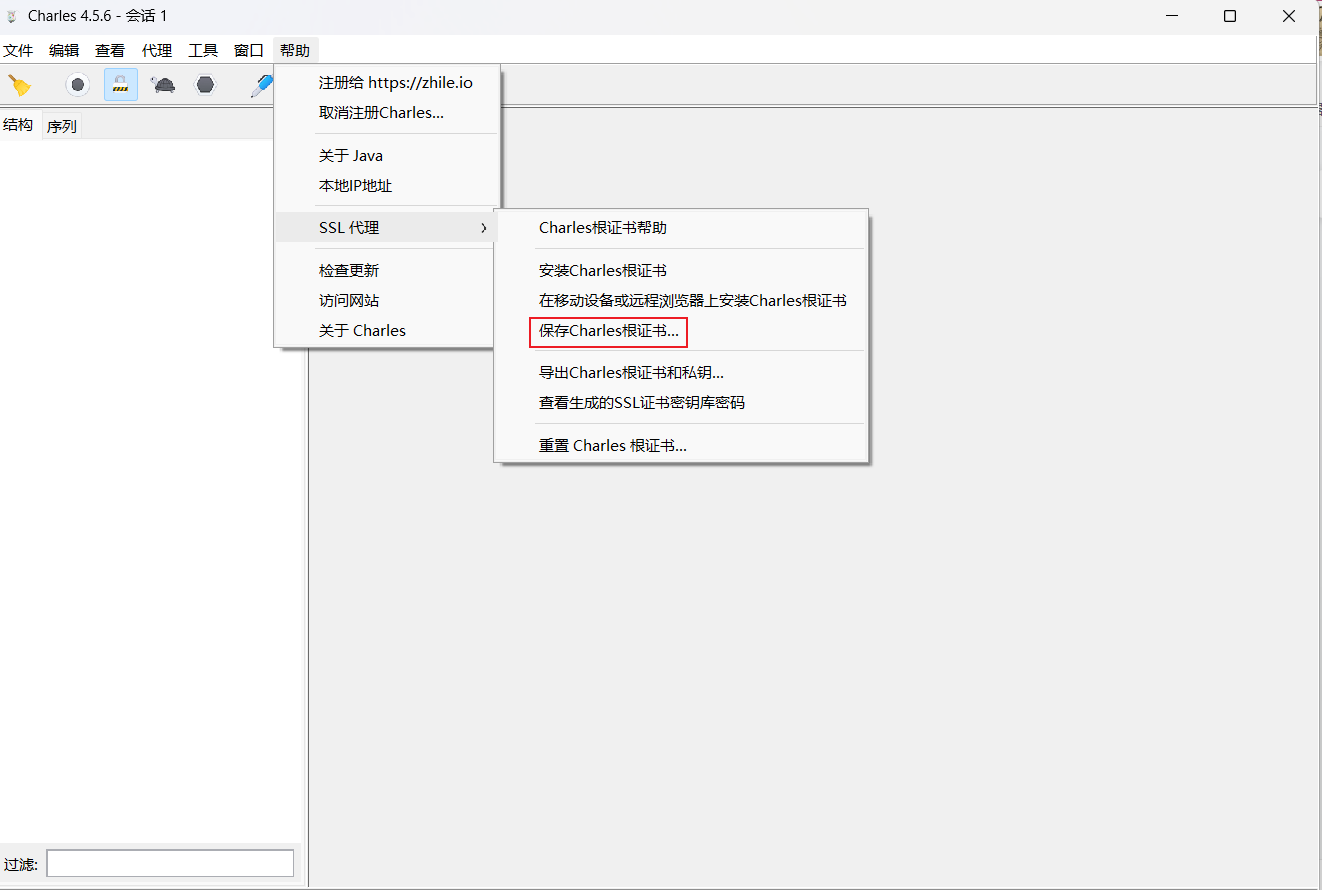This screenshot has height=890, width=1322.
Task: Toggle traffic recording with the record circle icon
Action: (x=77, y=84)
